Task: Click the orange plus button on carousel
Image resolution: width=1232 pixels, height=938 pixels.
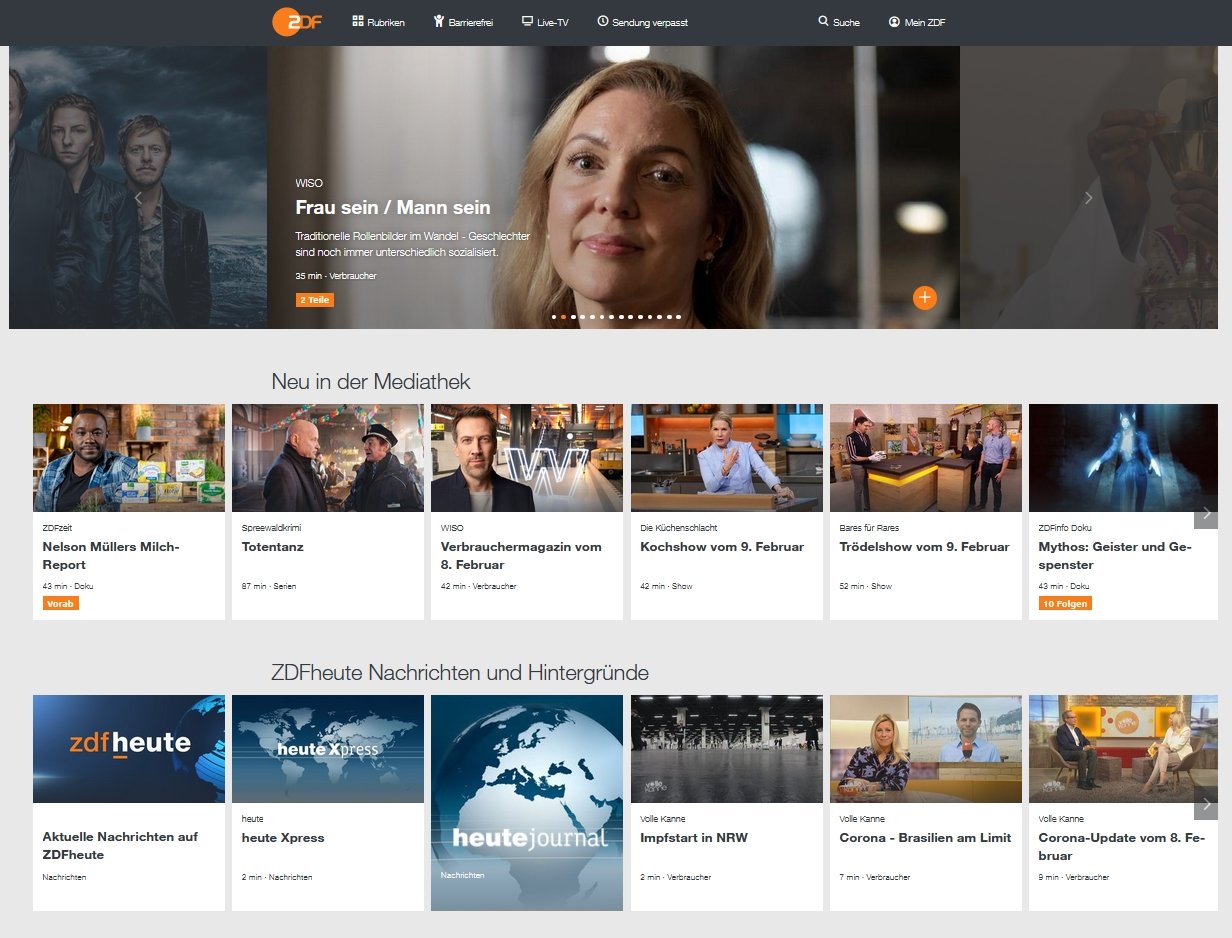Action: [925, 297]
